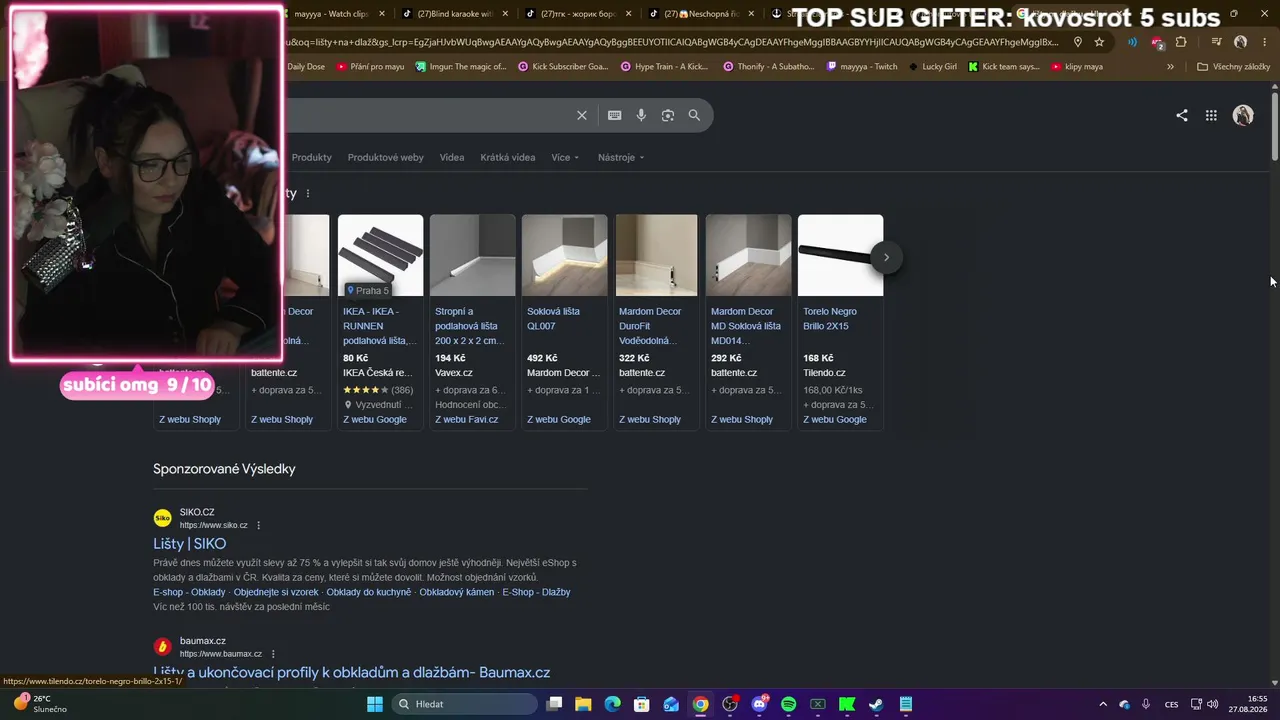Open Microsoft Store from the taskbar
The image size is (1280, 720).
(642, 704)
